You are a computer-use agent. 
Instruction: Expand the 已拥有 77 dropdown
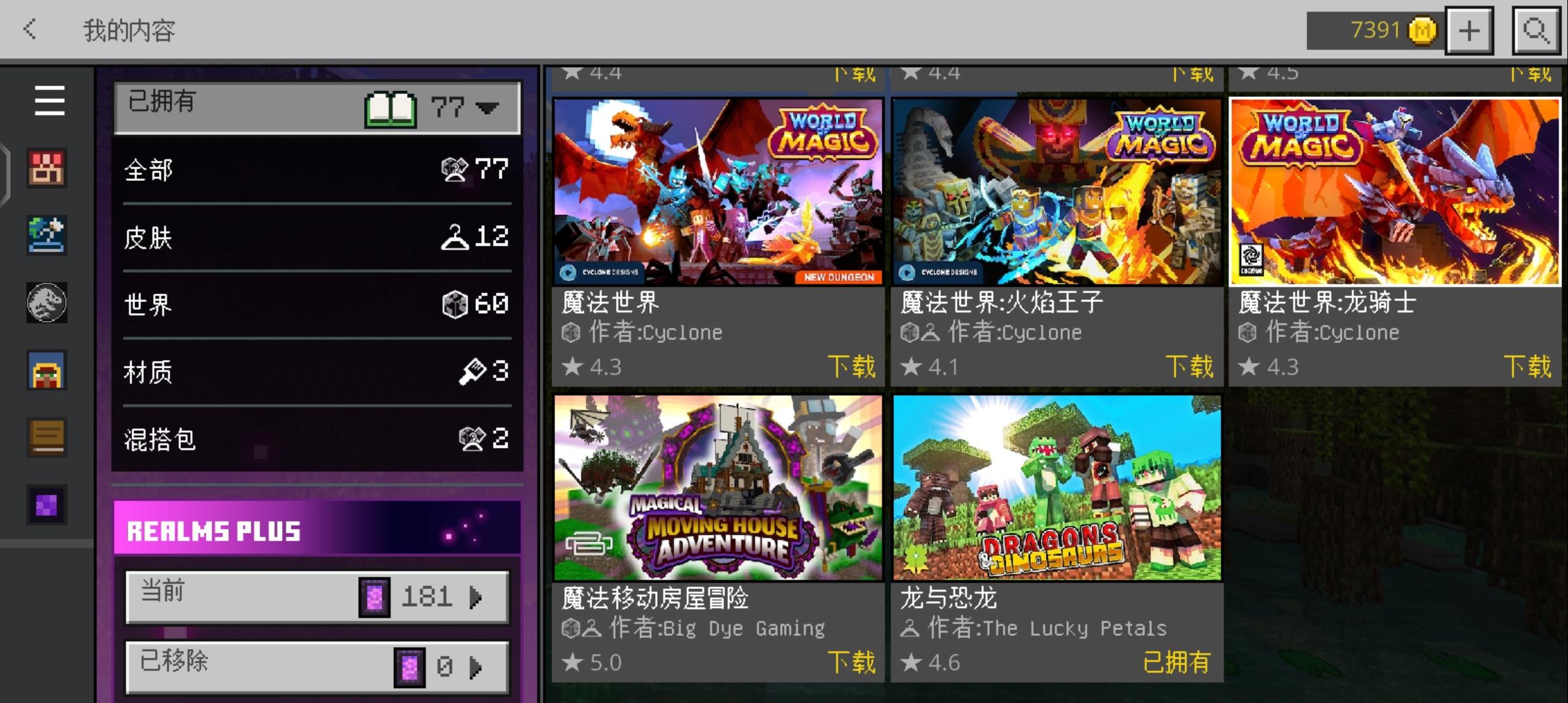click(x=317, y=107)
